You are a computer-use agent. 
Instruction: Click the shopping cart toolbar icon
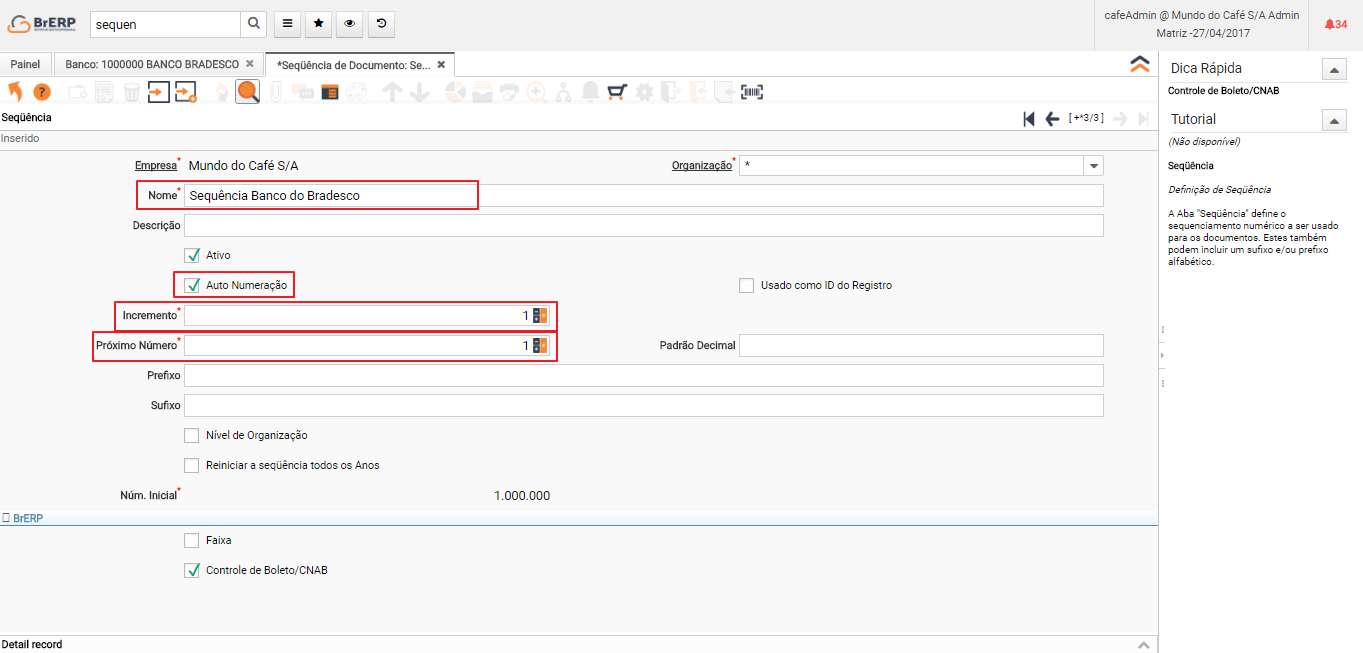point(617,92)
